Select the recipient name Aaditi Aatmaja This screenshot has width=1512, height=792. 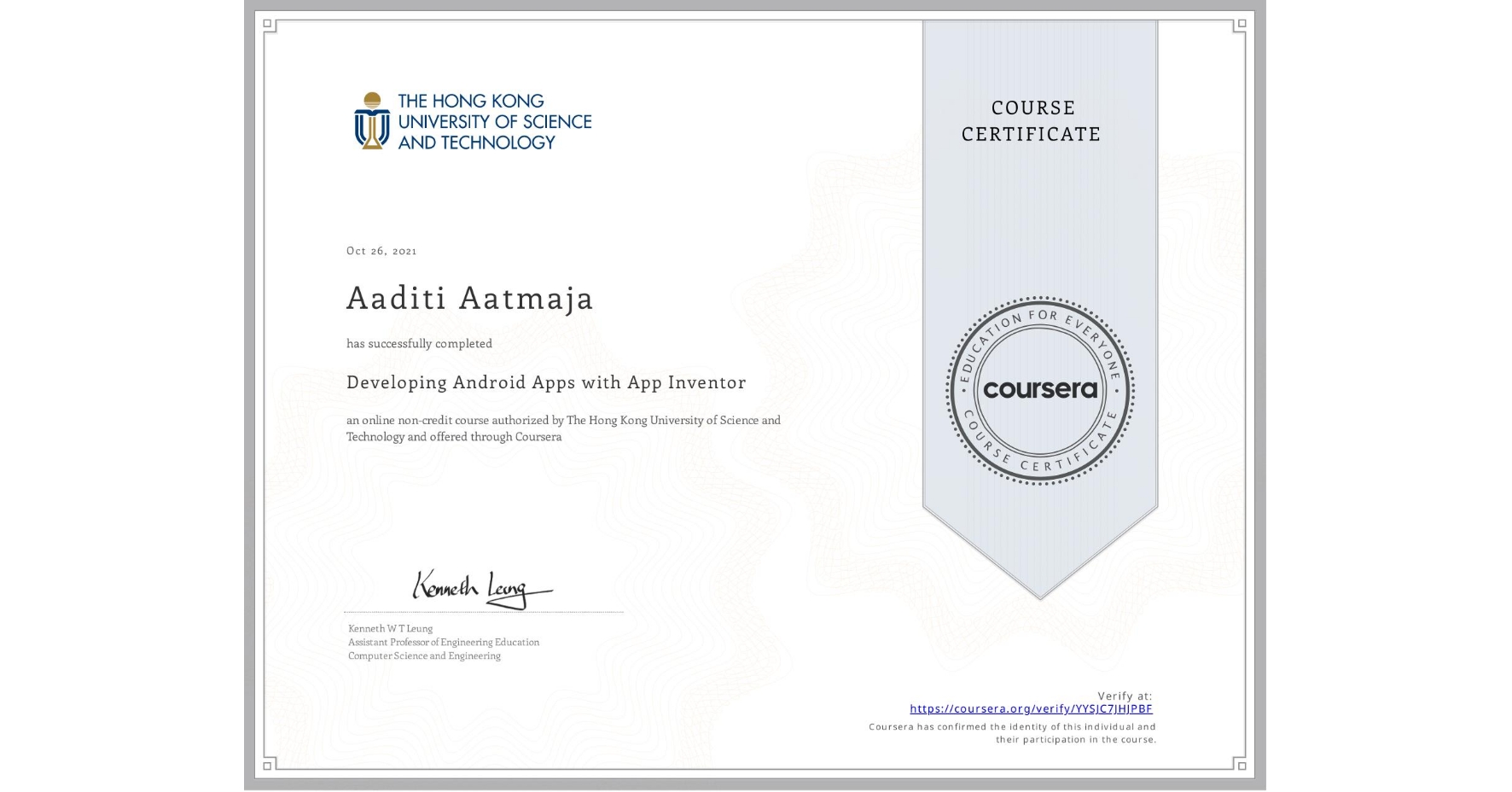[x=470, y=299]
